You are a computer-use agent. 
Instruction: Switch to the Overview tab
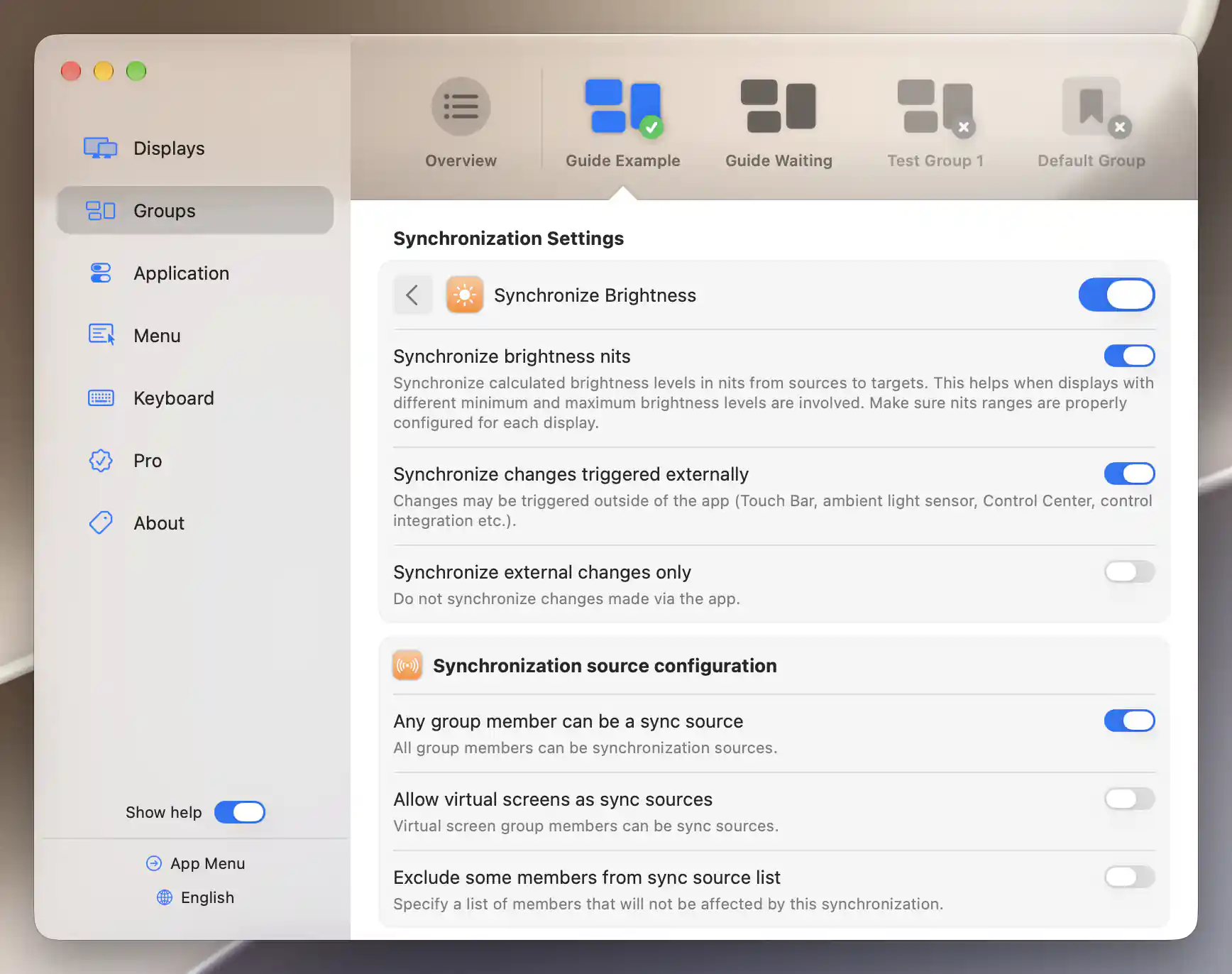[461, 160]
